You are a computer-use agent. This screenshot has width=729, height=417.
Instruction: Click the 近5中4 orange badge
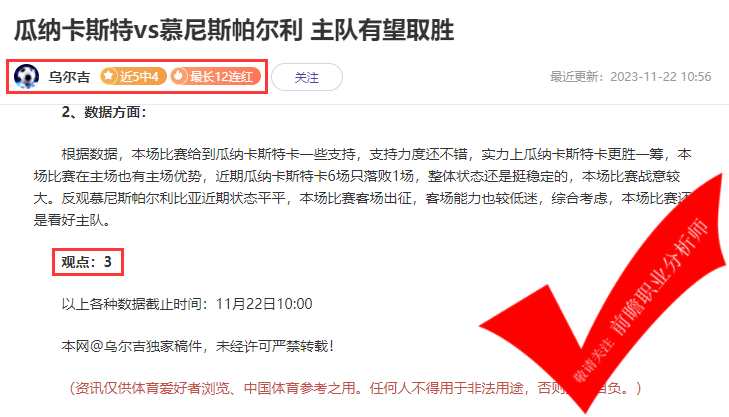(x=133, y=76)
